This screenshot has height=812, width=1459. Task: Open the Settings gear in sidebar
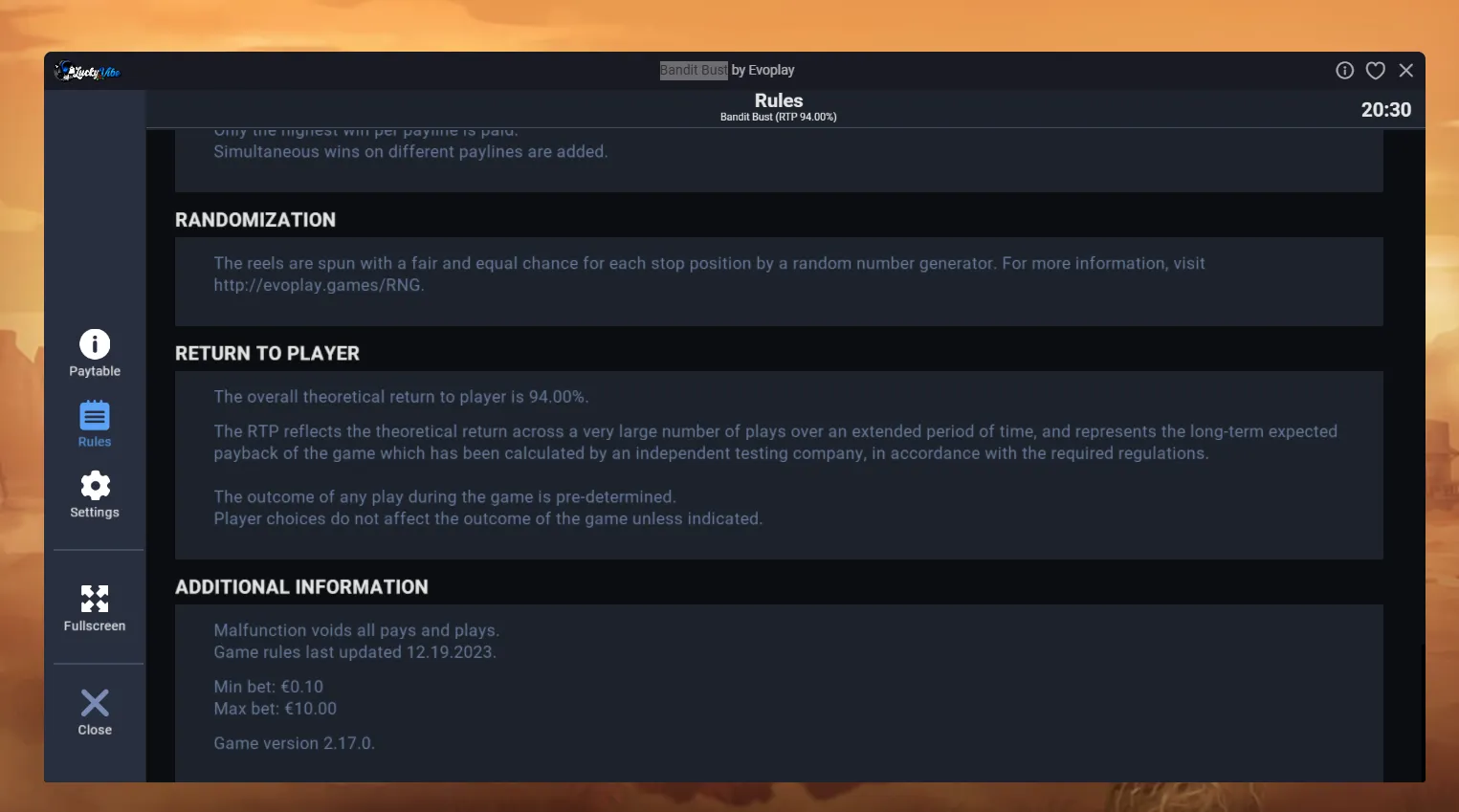tap(95, 486)
